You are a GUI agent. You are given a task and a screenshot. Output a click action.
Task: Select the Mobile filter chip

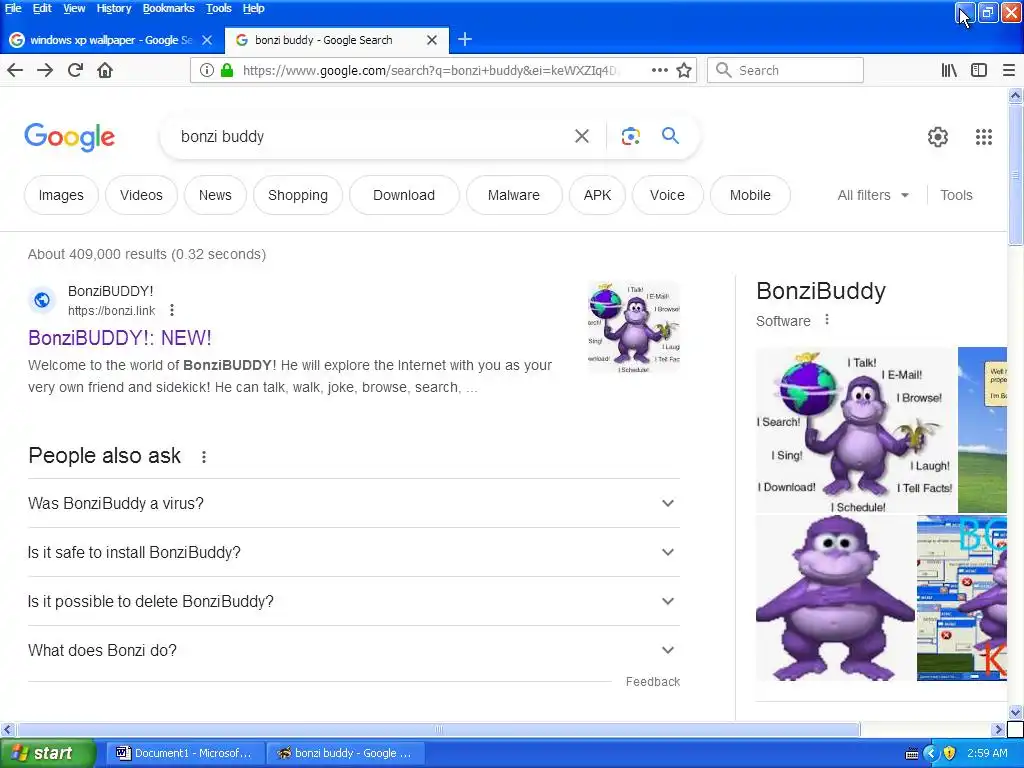tap(750, 195)
